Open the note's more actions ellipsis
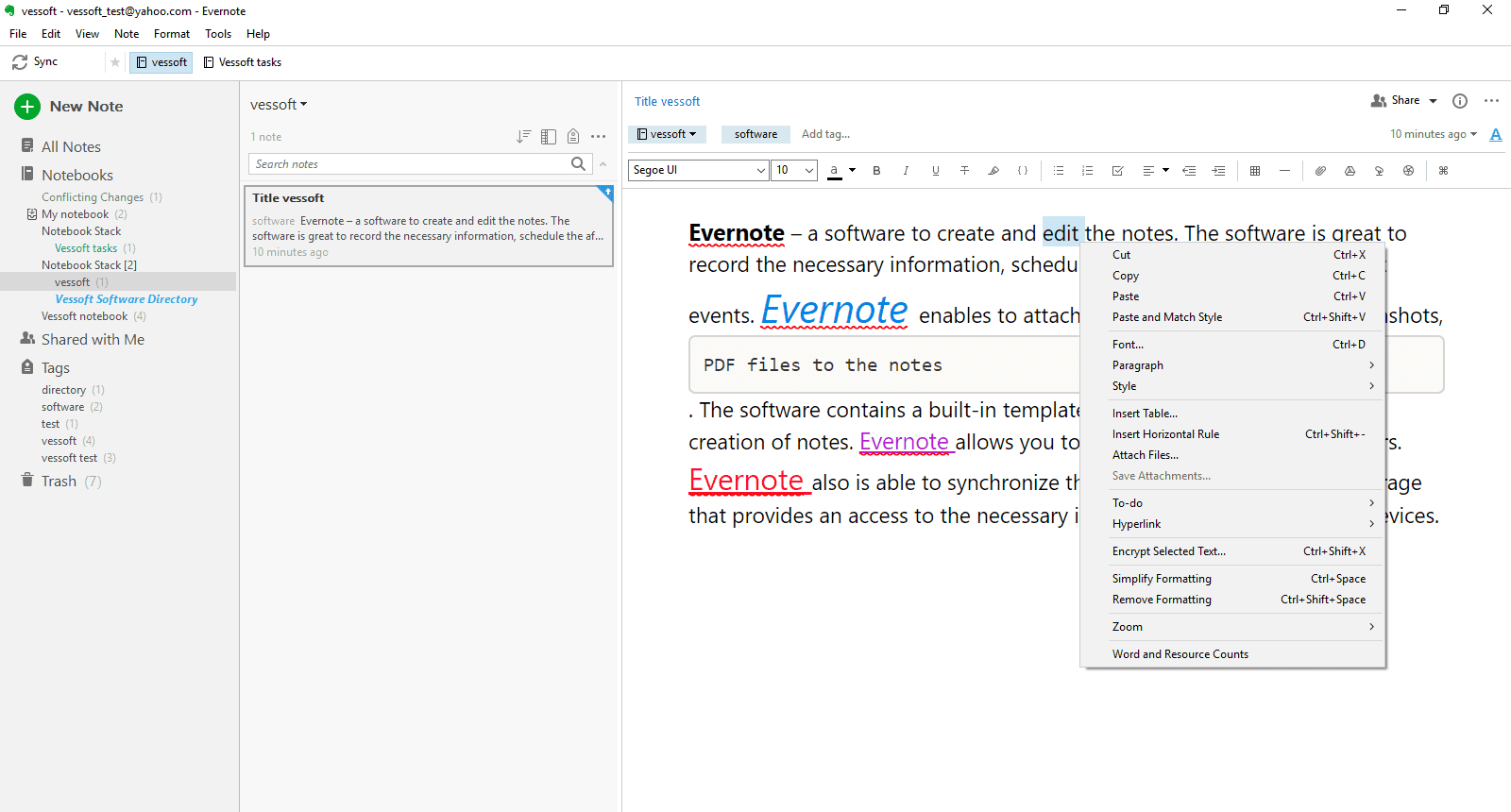Image resolution: width=1511 pixels, height=812 pixels. pyautogui.click(x=1492, y=101)
